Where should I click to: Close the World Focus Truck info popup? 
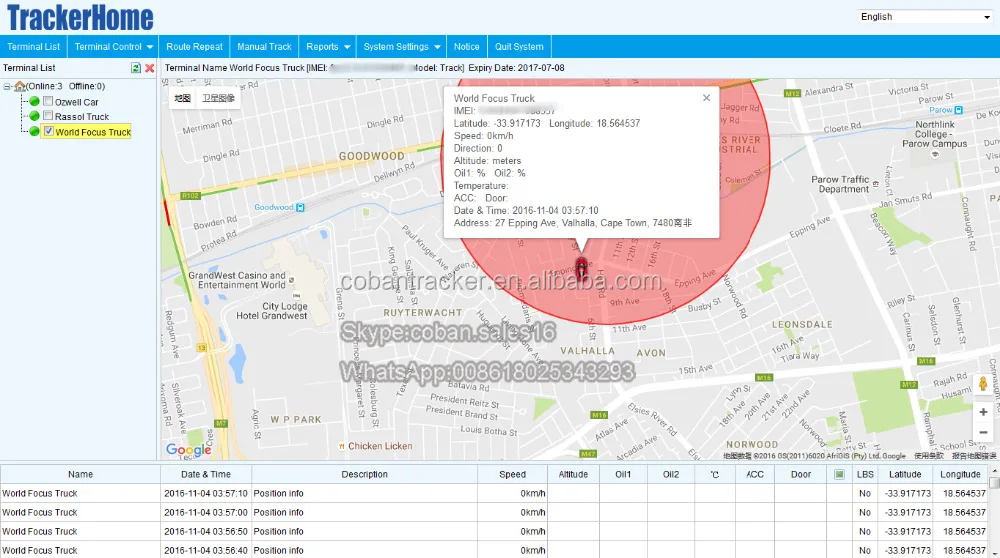[706, 98]
